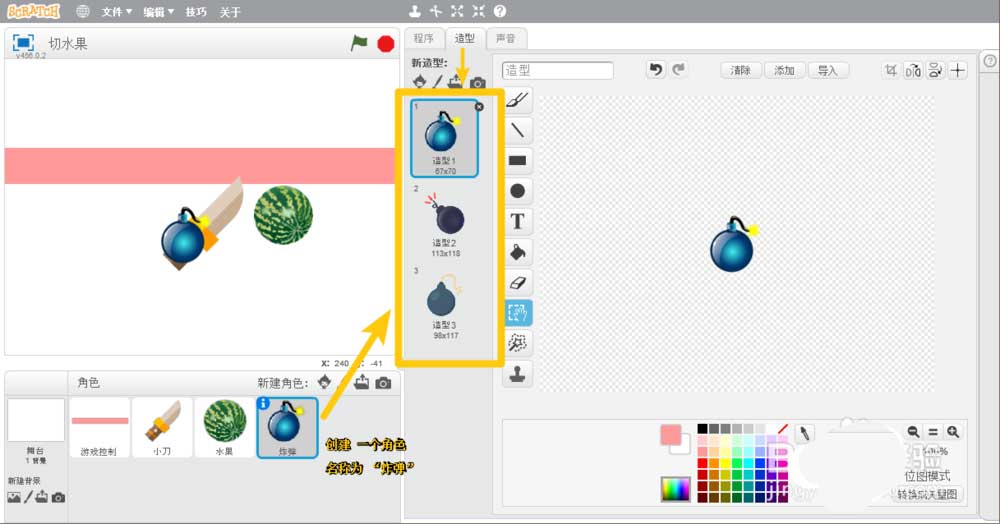Viewport: 1000px width, 524px height.
Task: Click the current pink foreground color swatch
Action: (669, 434)
